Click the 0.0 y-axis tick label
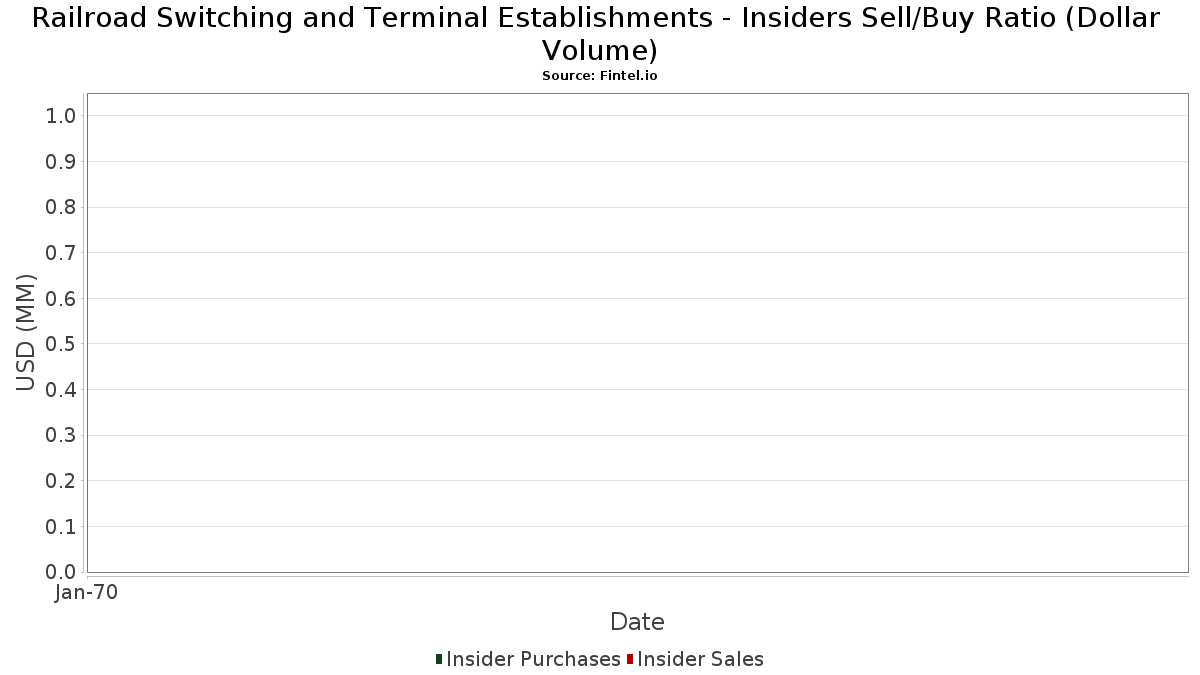 [x=61, y=572]
